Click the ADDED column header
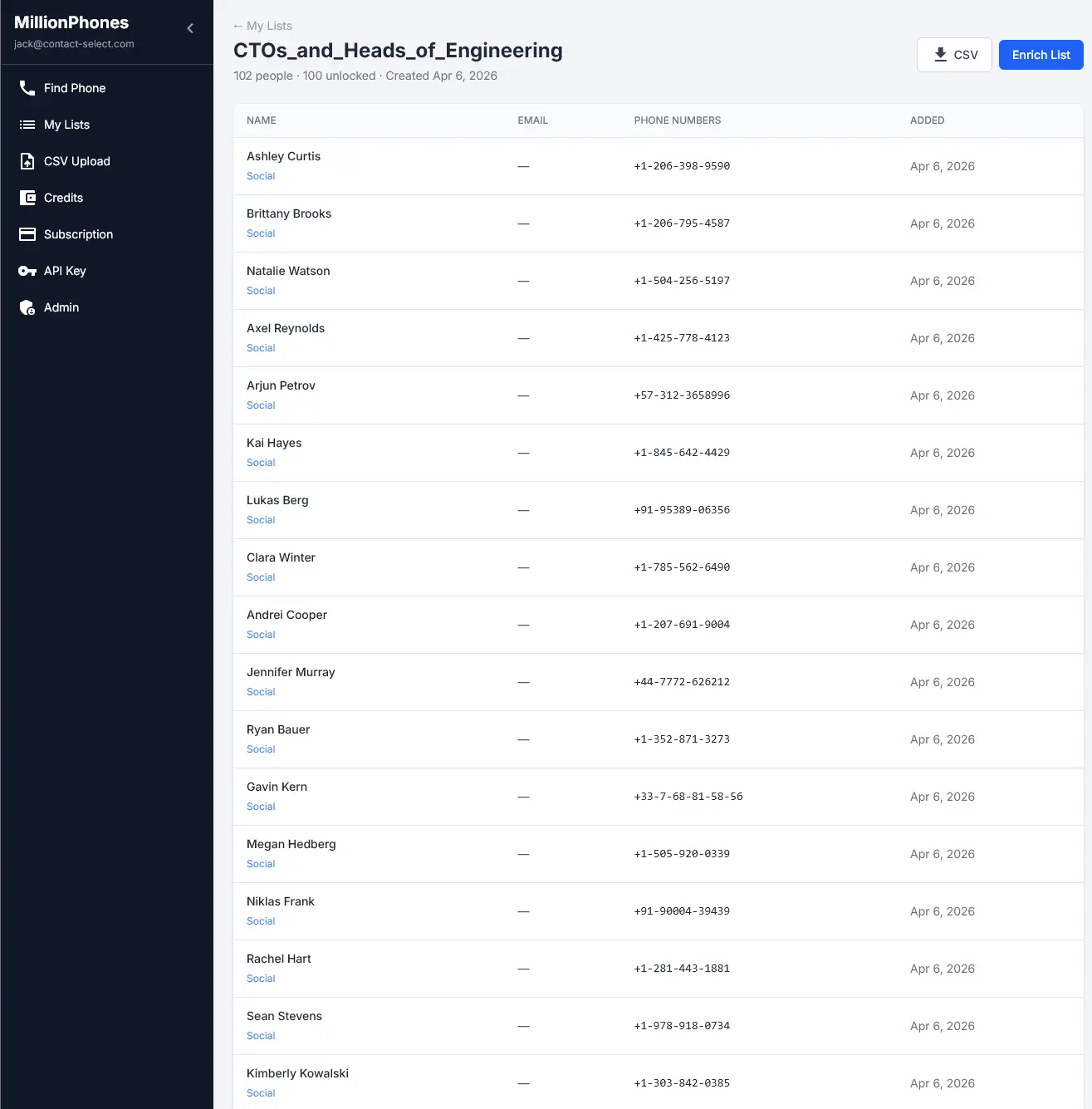Screen dimensions: 1092x1109 [928, 120]
